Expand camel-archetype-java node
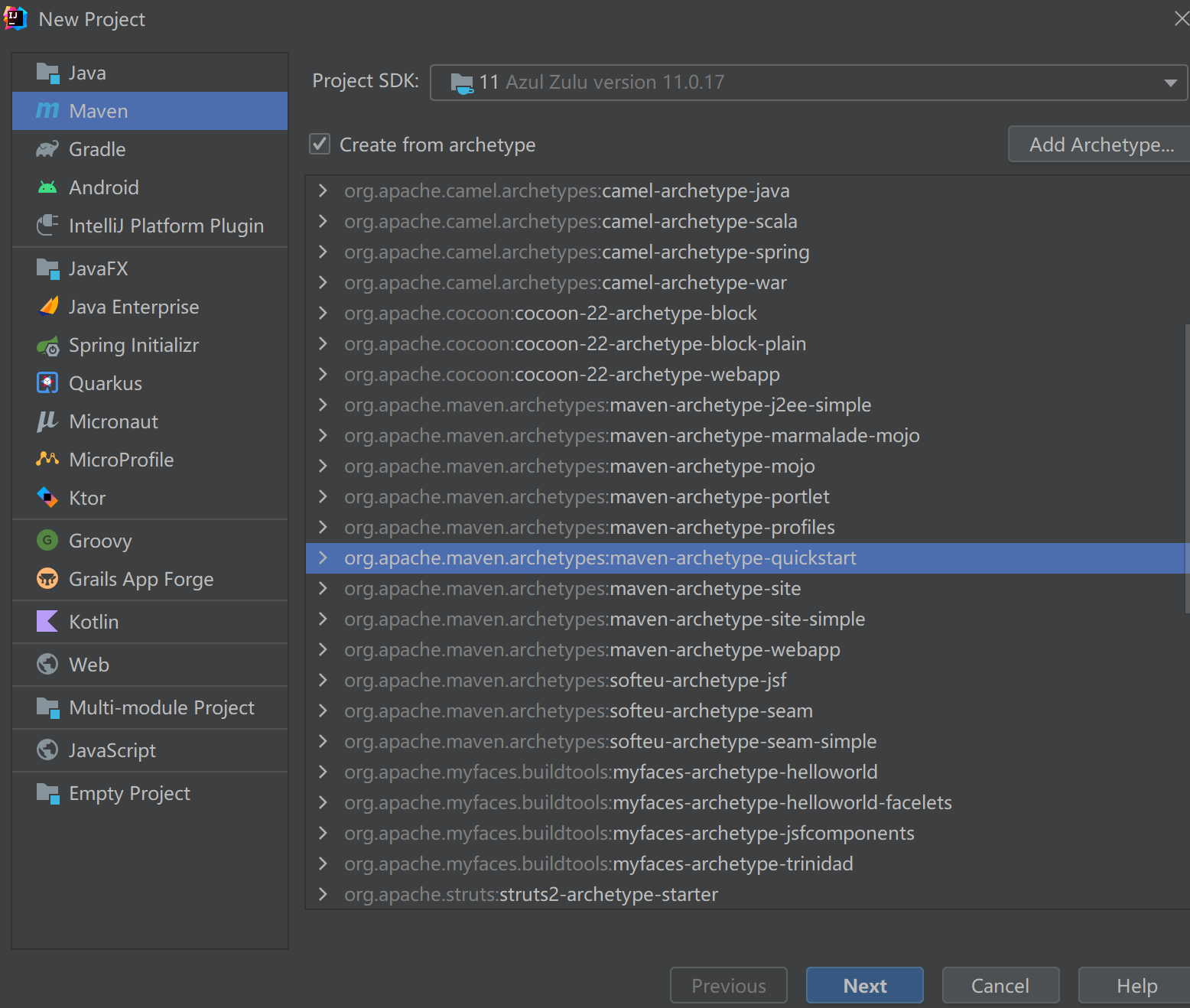 pyautogui.click(x=323, y=190)
